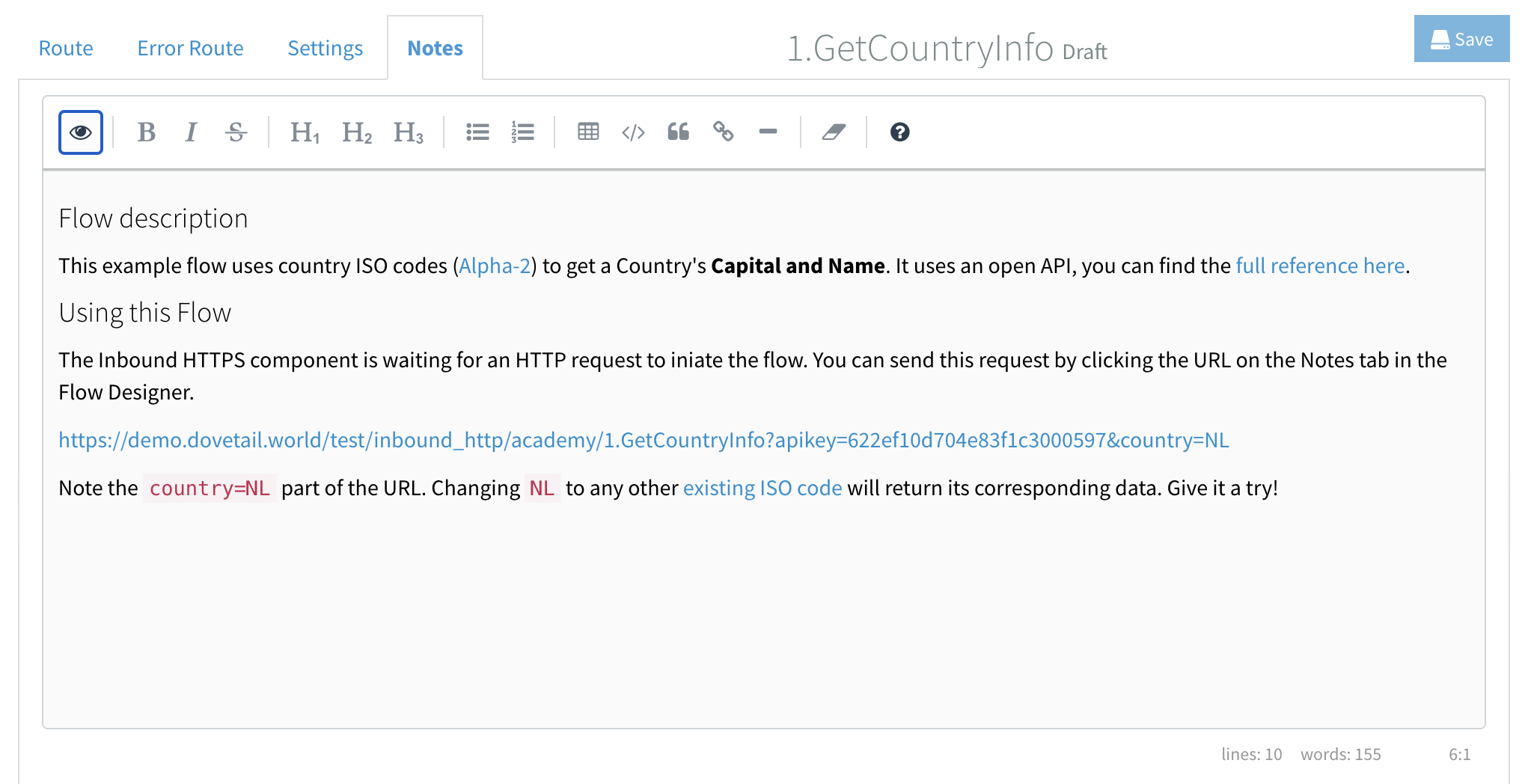Click the bold Capital and Name text

tap(798, 266)
